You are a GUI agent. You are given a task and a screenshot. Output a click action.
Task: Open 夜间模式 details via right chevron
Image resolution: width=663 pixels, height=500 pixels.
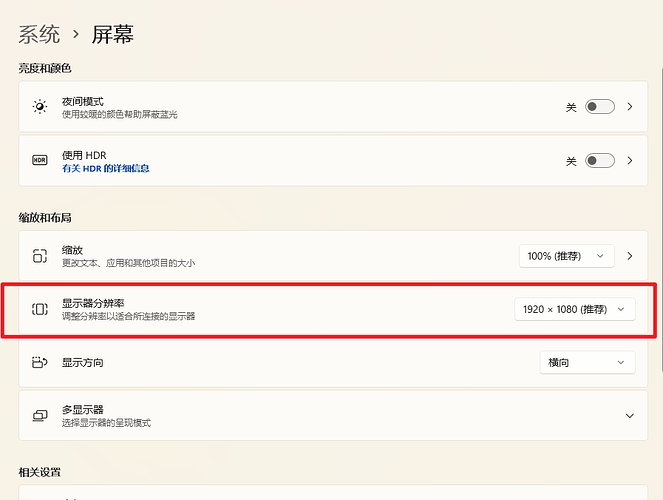(x=629, y=107)
